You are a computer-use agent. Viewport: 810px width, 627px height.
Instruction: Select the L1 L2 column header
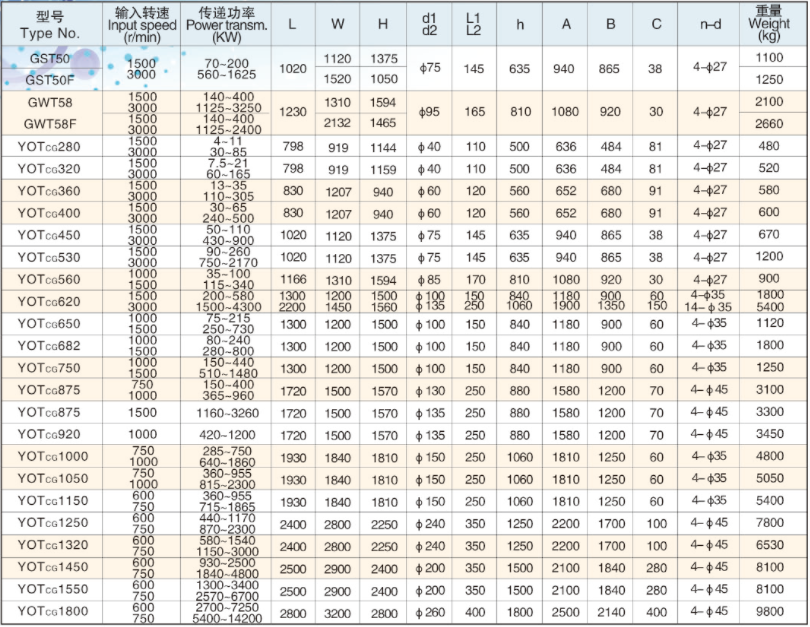point(474,25)
